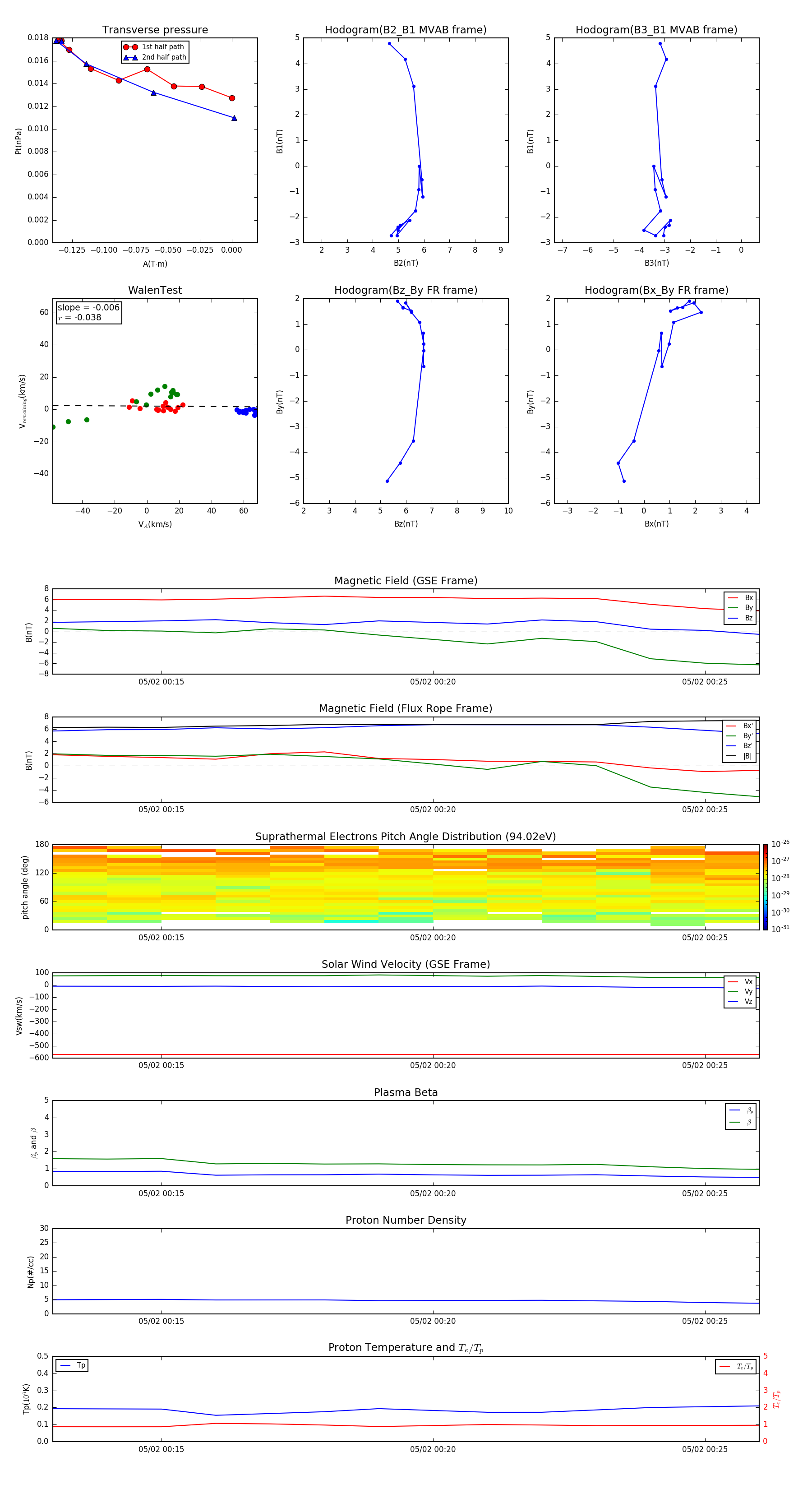The width and height of the screenshot is (812, 1489).
Task: Click the Proton Temperature and Te/Tp title
Action: [x=406, y=1348]
